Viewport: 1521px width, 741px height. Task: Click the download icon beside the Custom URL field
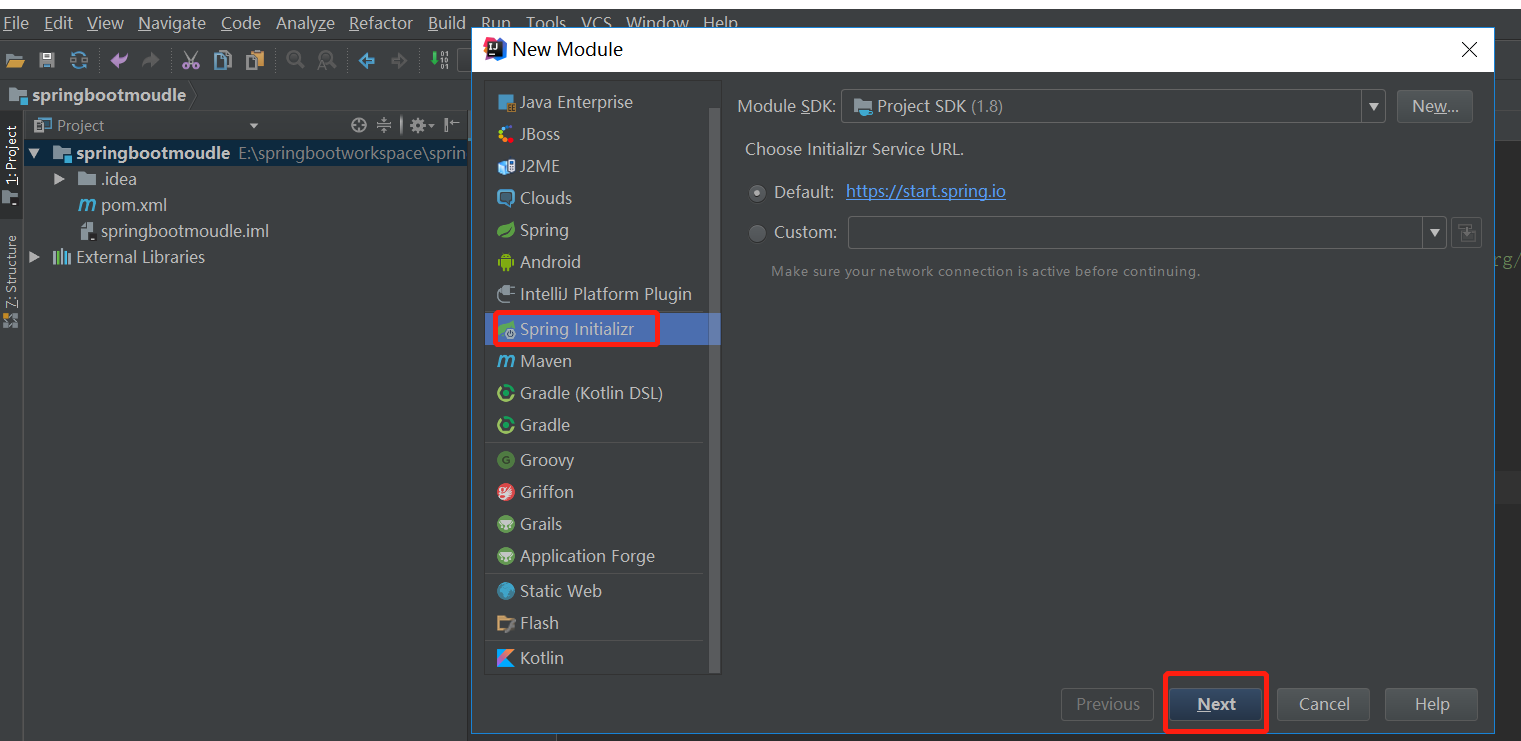[x=1466, y=232]
